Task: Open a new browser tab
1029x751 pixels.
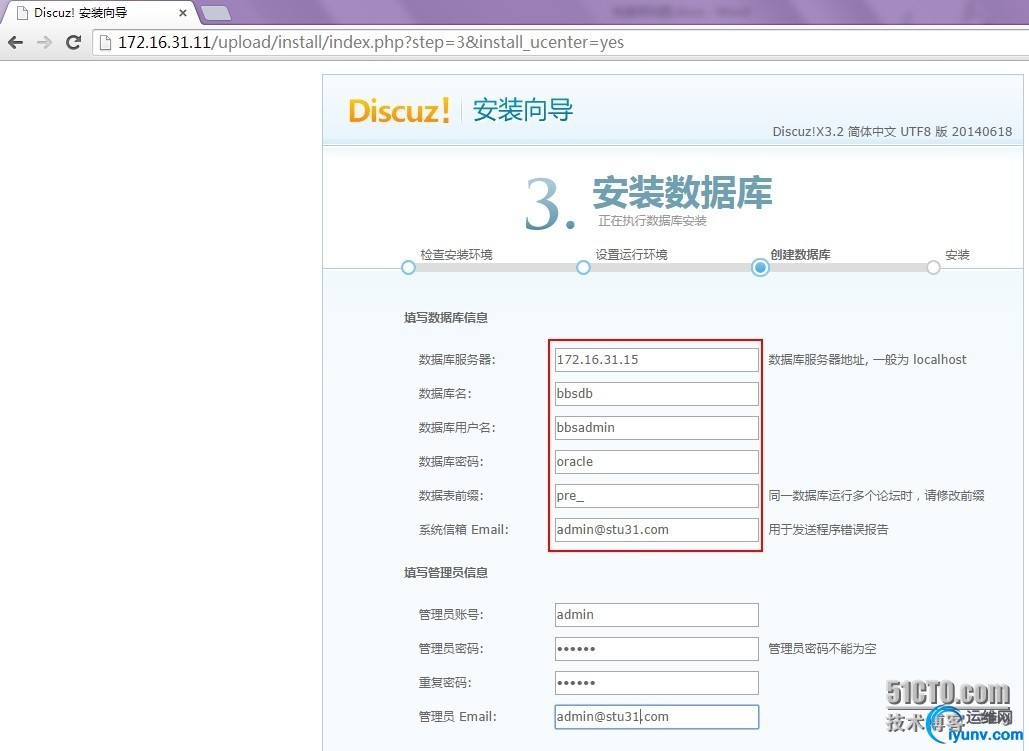Action: (x=215, y=12)
